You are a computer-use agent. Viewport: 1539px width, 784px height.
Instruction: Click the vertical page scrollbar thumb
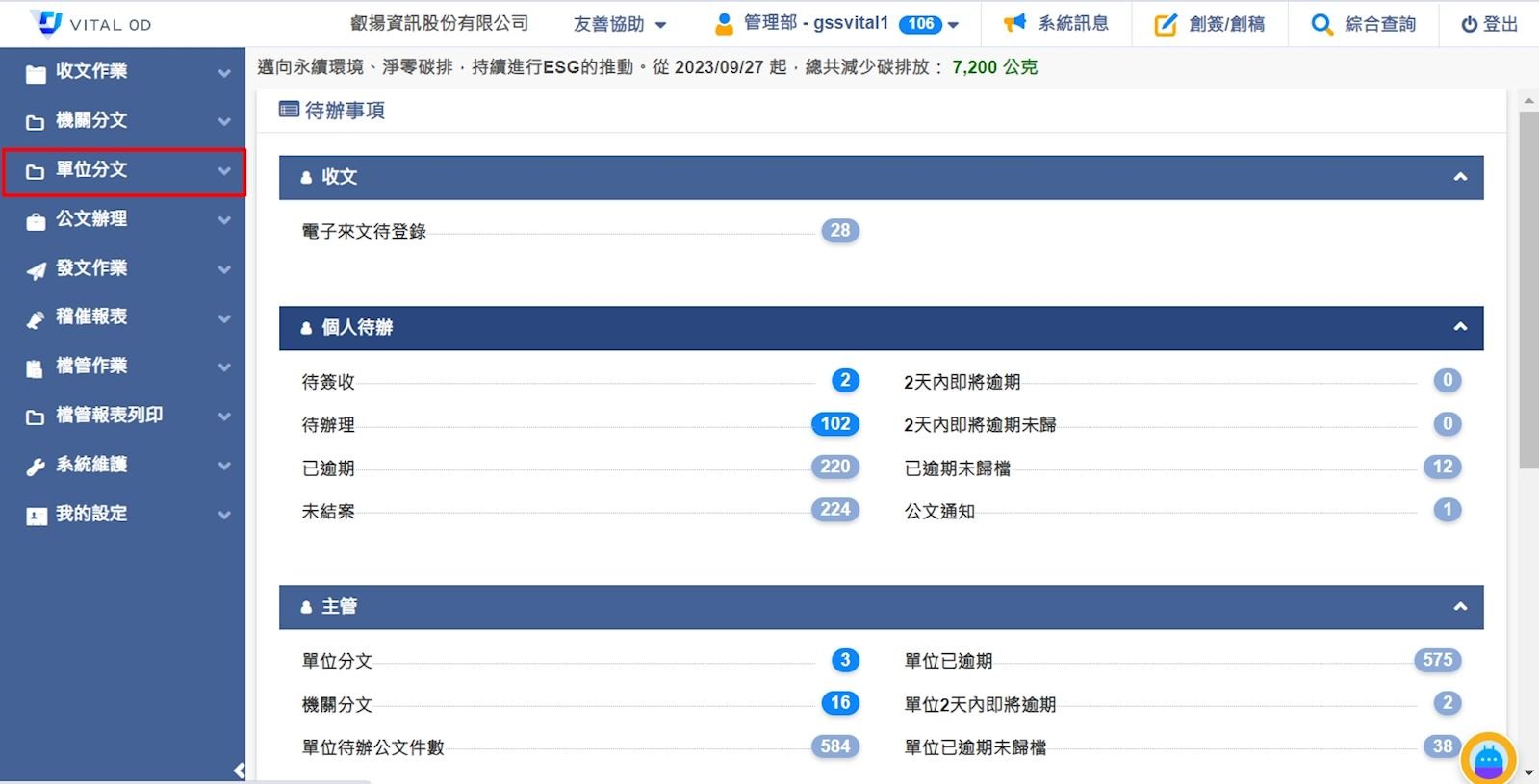coord(1528,289)
